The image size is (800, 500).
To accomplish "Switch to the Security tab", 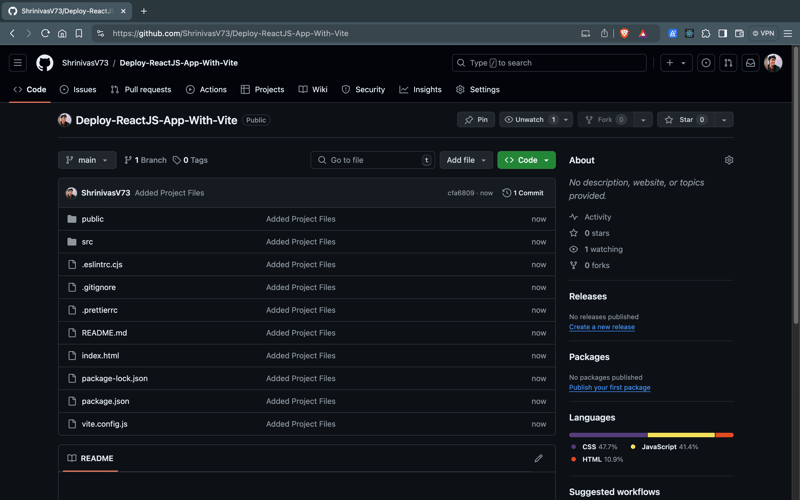I will pyautogui.click(x=363, y=89).
